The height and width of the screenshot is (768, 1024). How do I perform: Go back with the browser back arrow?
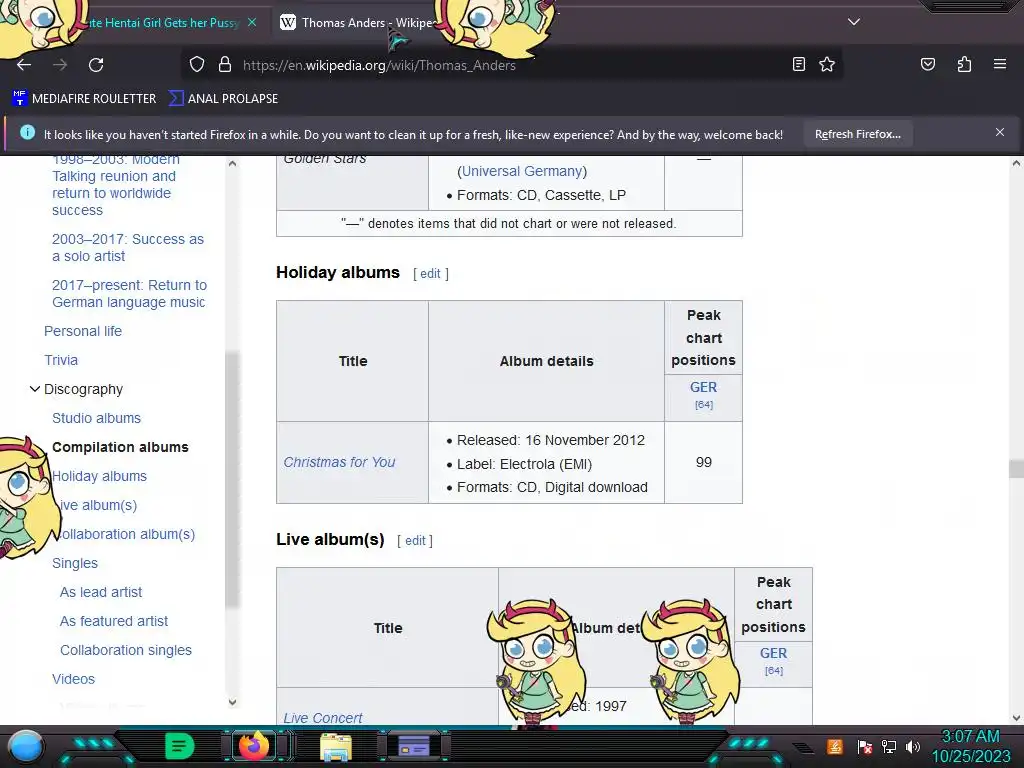(24, 65)
